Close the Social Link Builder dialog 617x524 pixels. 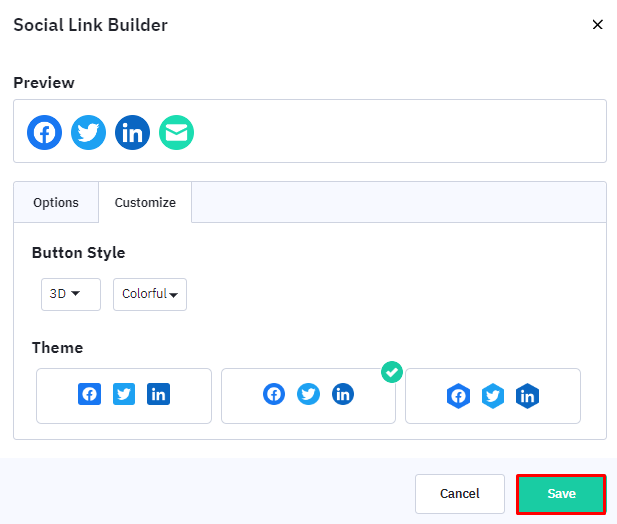click(x=598, y=25)
